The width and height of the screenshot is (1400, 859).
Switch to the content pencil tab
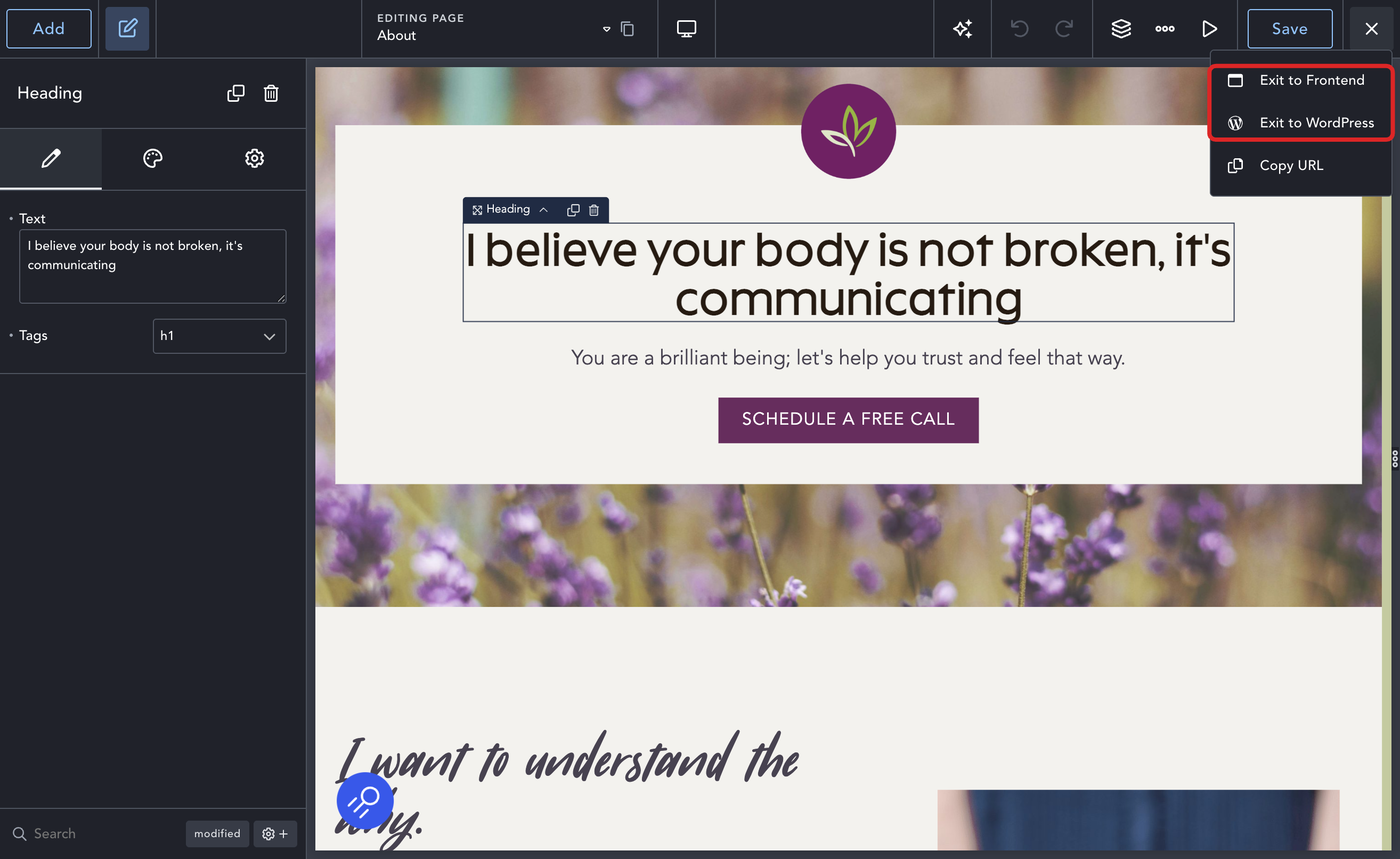pyautogui.click(x=51, y=158)
